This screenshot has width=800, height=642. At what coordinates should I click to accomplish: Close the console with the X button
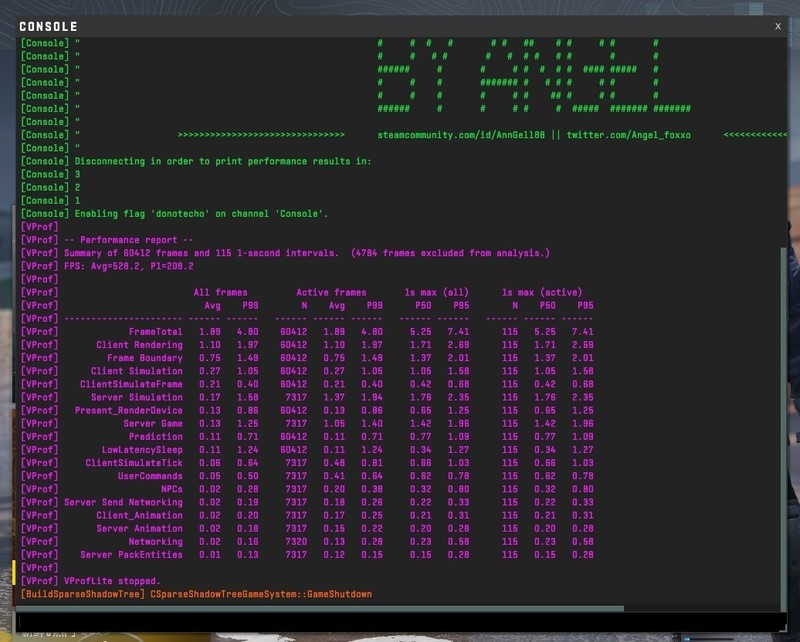click(778, 26)
